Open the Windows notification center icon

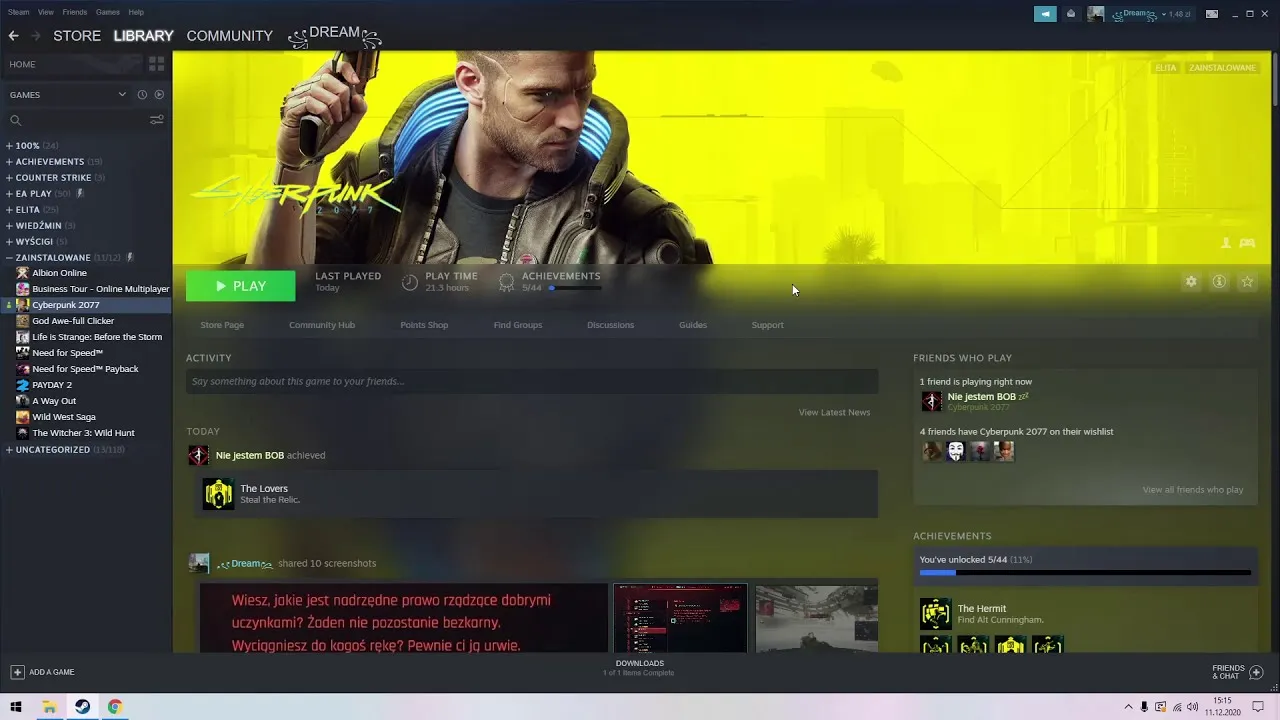1259,707
